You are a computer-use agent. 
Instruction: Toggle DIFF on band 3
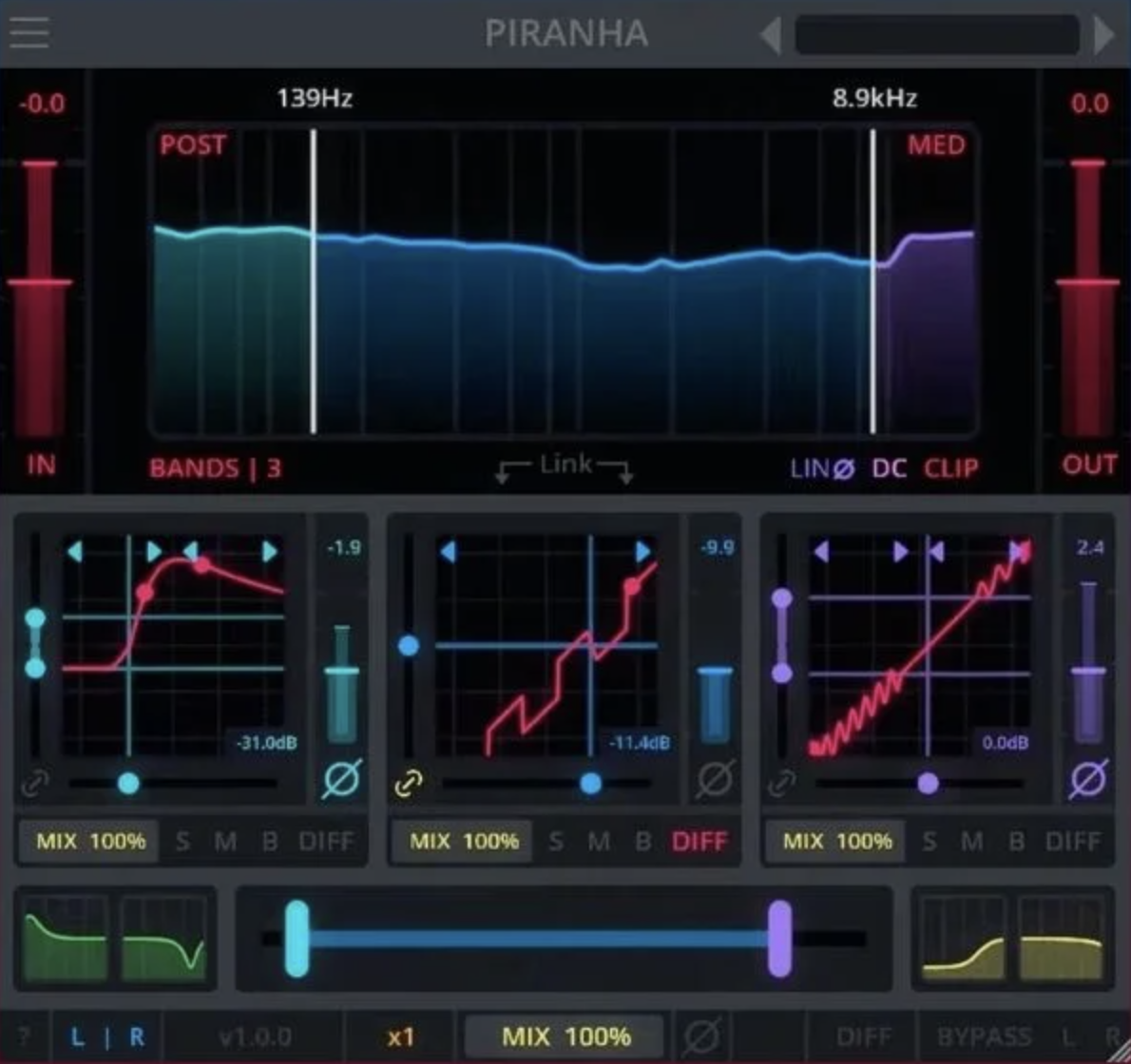1073,842
